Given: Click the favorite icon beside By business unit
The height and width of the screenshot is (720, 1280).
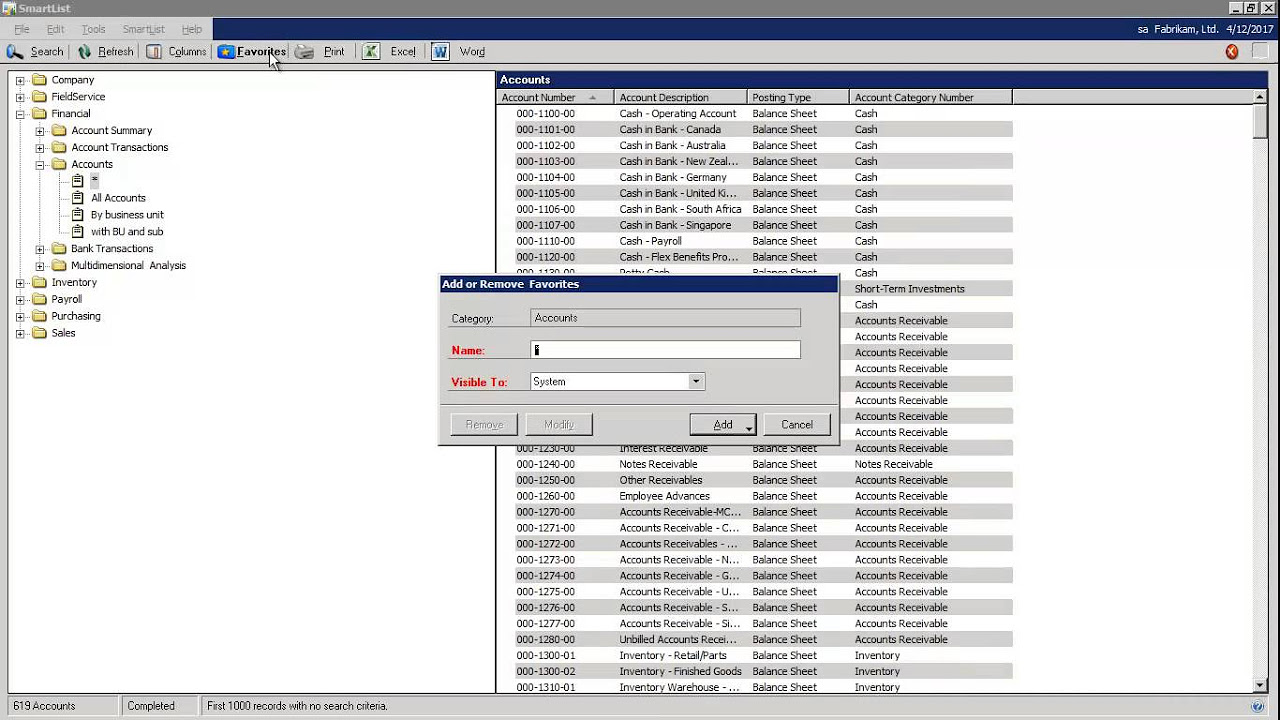Looking at the screenshot, I should coord(78,215).
